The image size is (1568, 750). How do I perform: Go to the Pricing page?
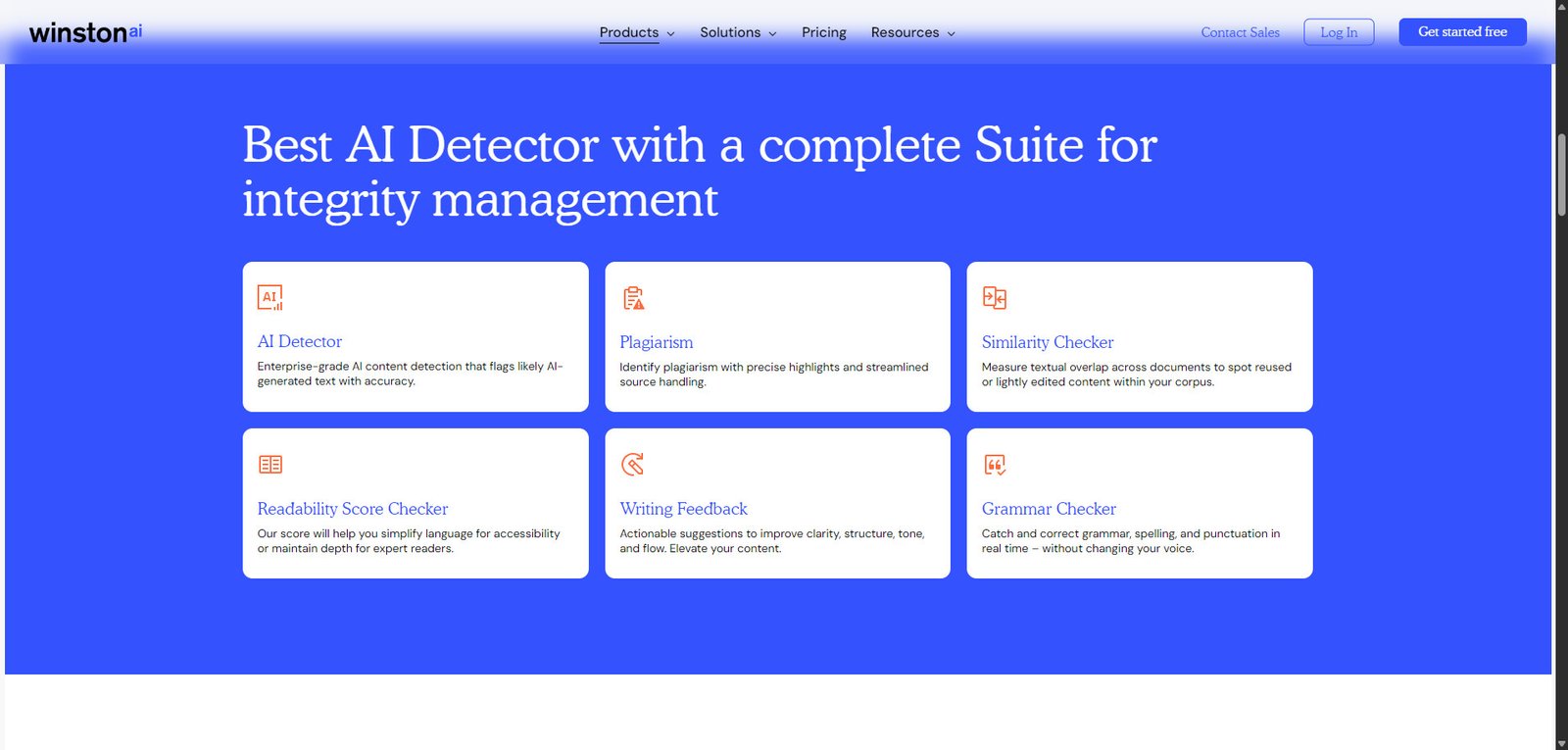[823, 32]
